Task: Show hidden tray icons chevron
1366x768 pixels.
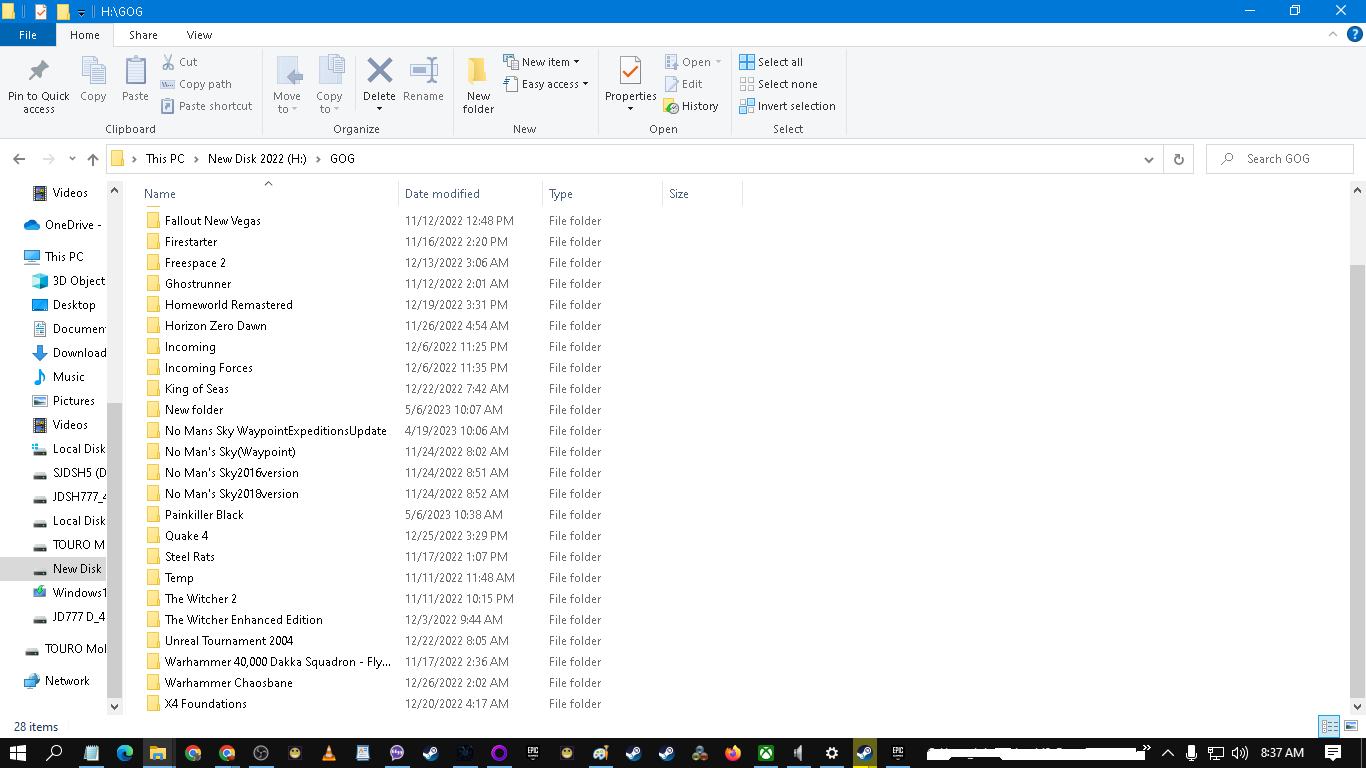Action: tap(1167, 753)
